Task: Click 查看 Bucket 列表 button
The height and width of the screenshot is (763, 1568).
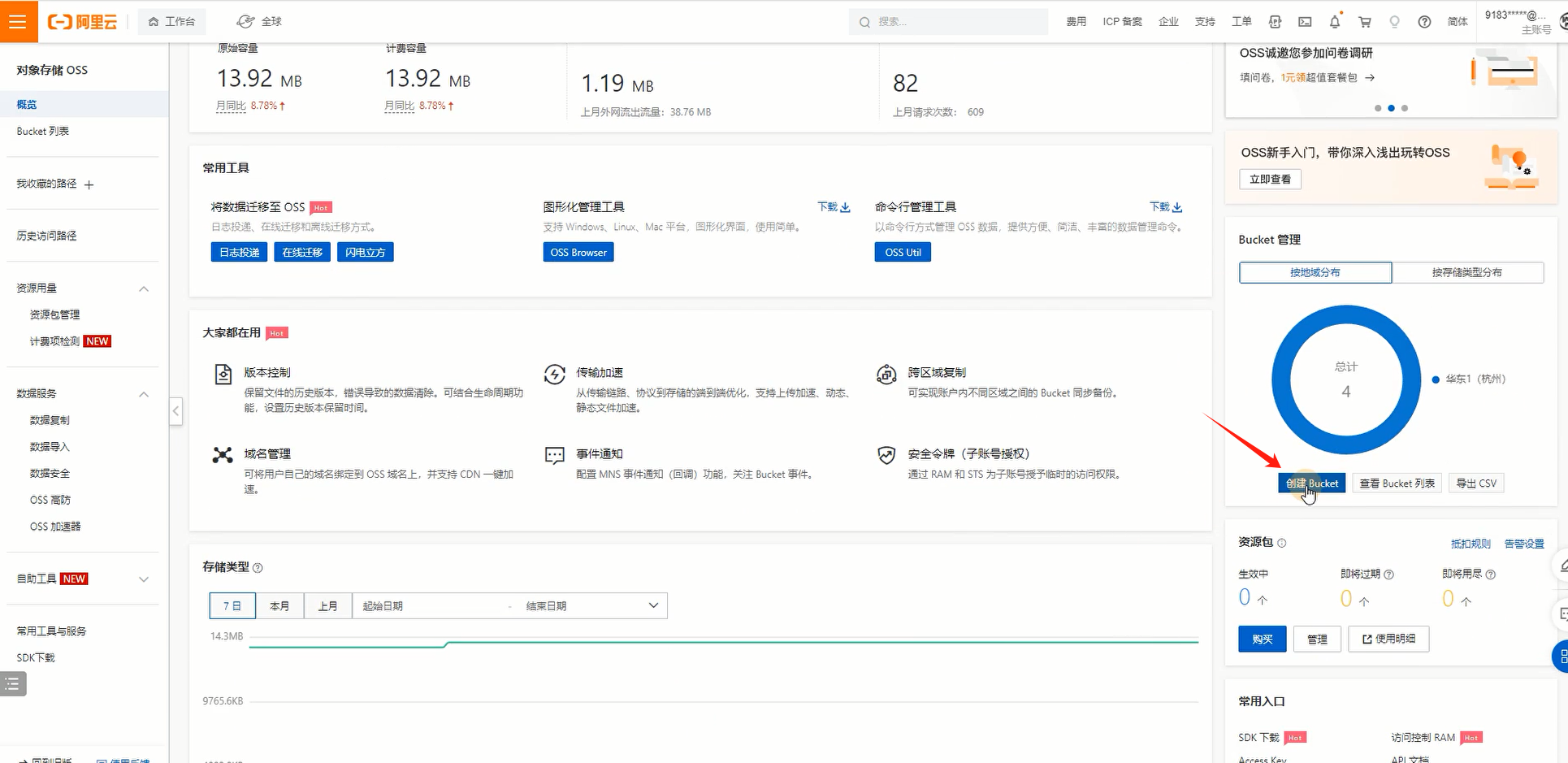Action: (x=1397, y=483)
